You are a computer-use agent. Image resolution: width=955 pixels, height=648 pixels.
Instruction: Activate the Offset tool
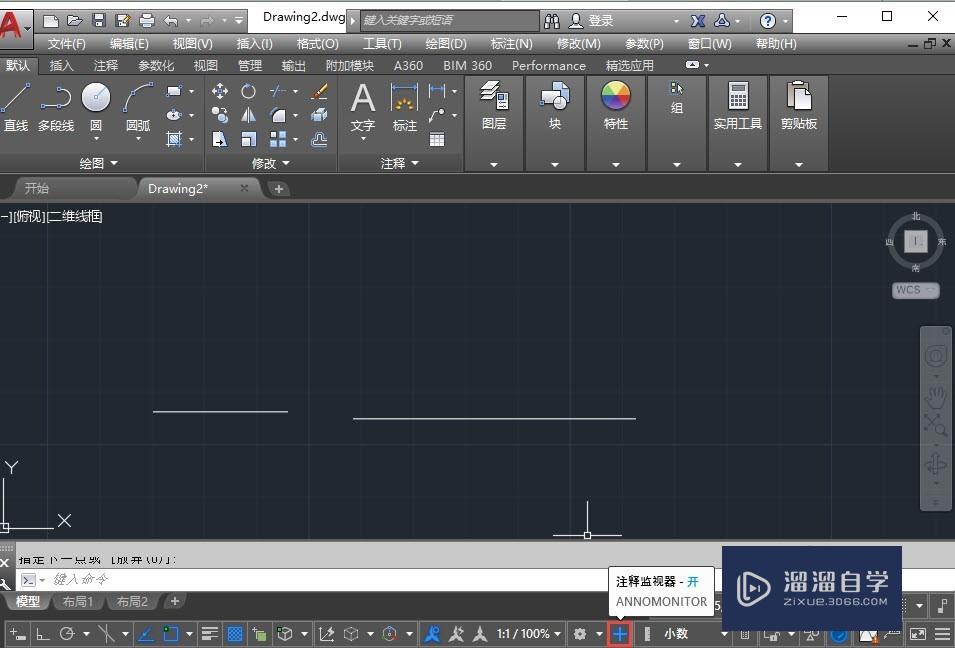click(319, 139)
